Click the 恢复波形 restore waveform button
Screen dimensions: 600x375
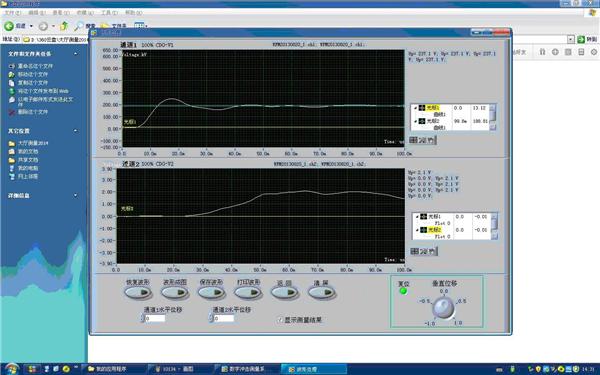tap(138, 293)
